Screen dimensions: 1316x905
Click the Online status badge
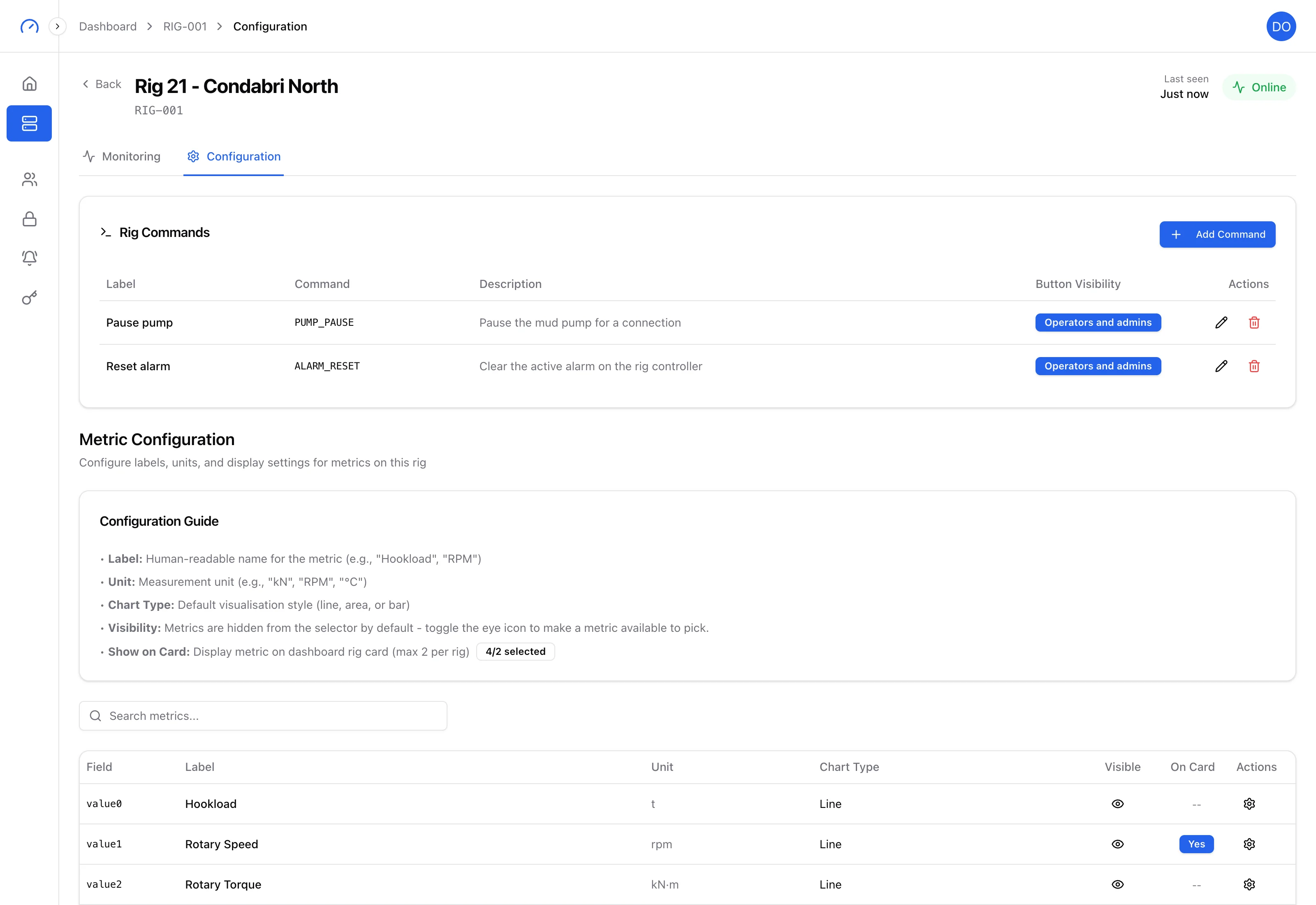pyautogui.click(x=1259, y=87)
